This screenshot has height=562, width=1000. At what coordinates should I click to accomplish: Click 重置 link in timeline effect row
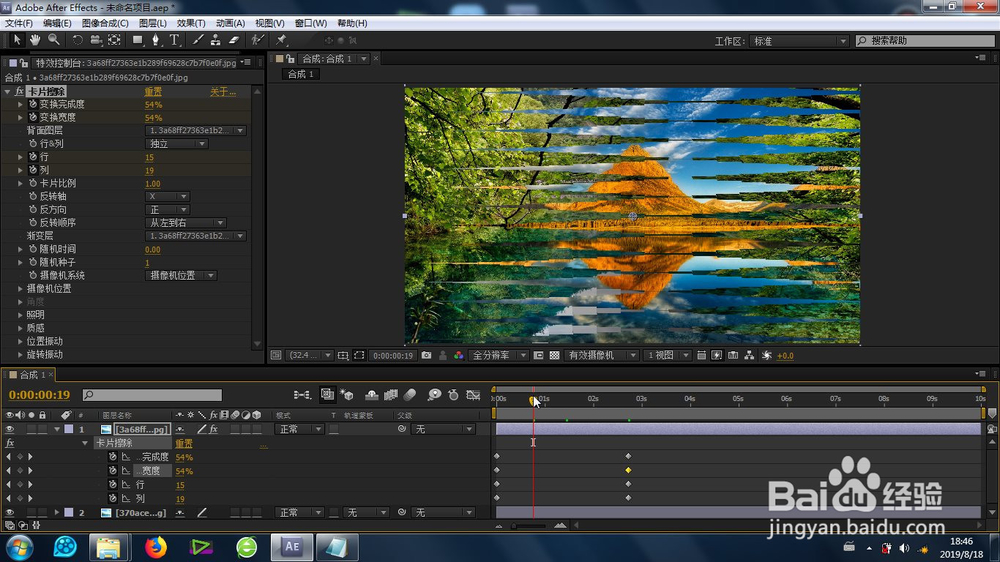184,443
